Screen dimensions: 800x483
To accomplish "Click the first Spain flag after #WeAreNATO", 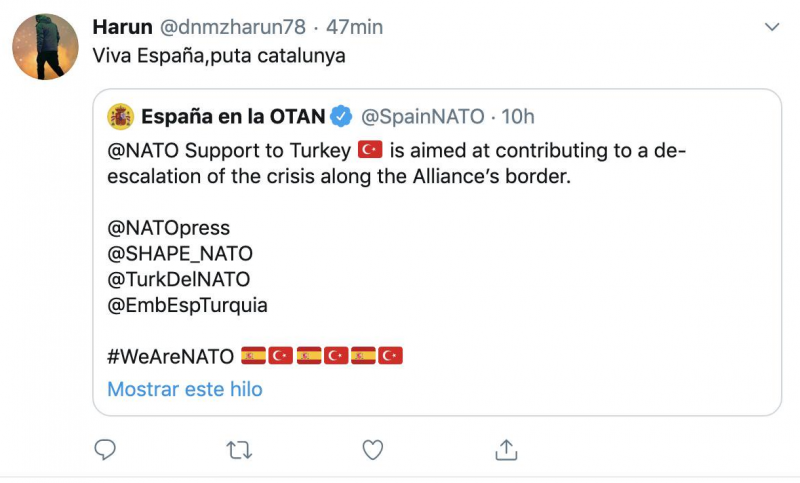I will coord(254,356).
